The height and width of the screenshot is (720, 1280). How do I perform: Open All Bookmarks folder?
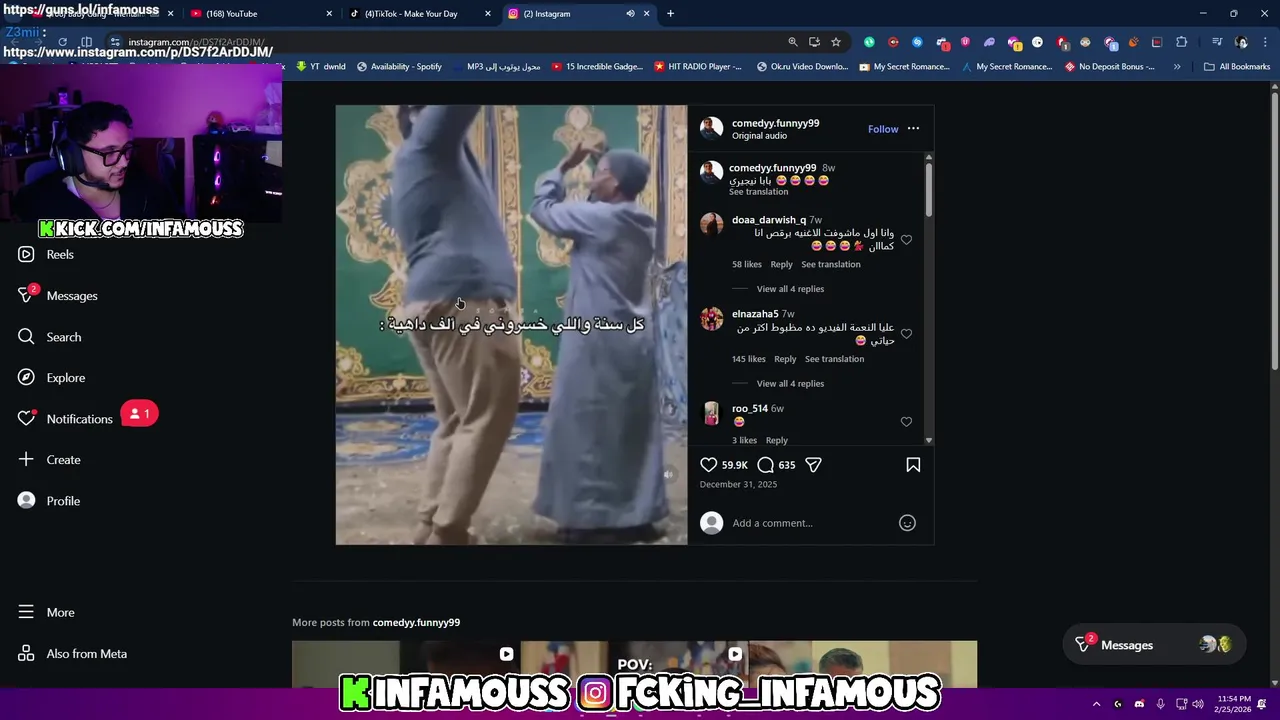tap(1236, 67)
